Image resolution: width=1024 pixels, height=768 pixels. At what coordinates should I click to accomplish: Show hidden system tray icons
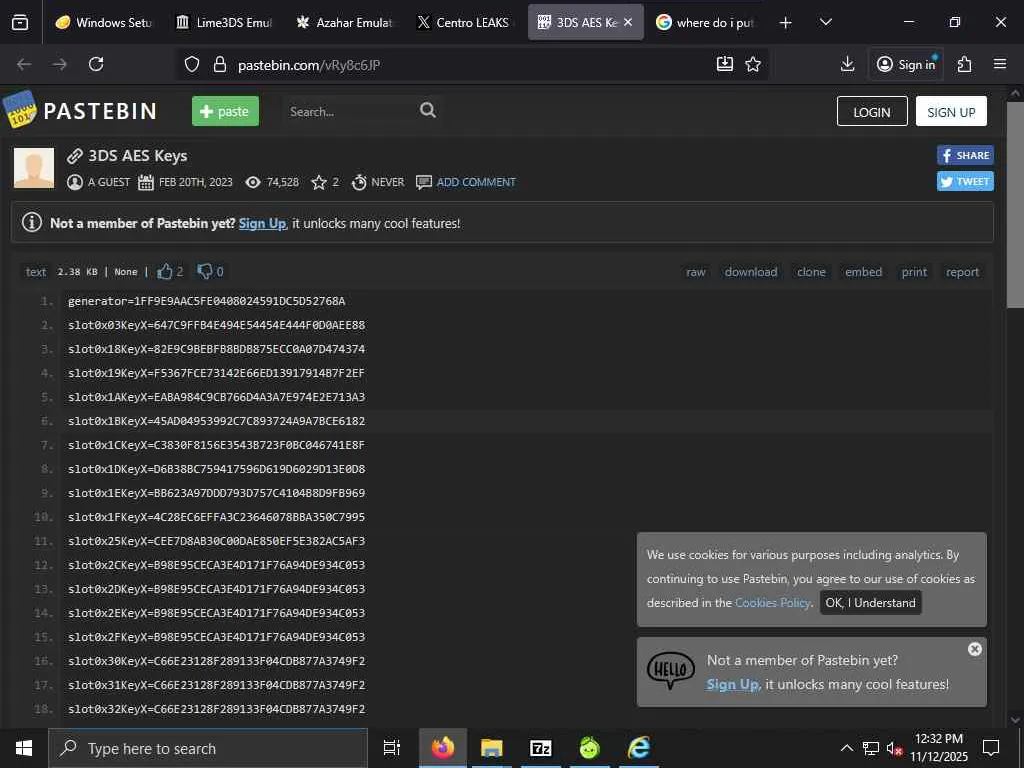click(x=846, y=748)
